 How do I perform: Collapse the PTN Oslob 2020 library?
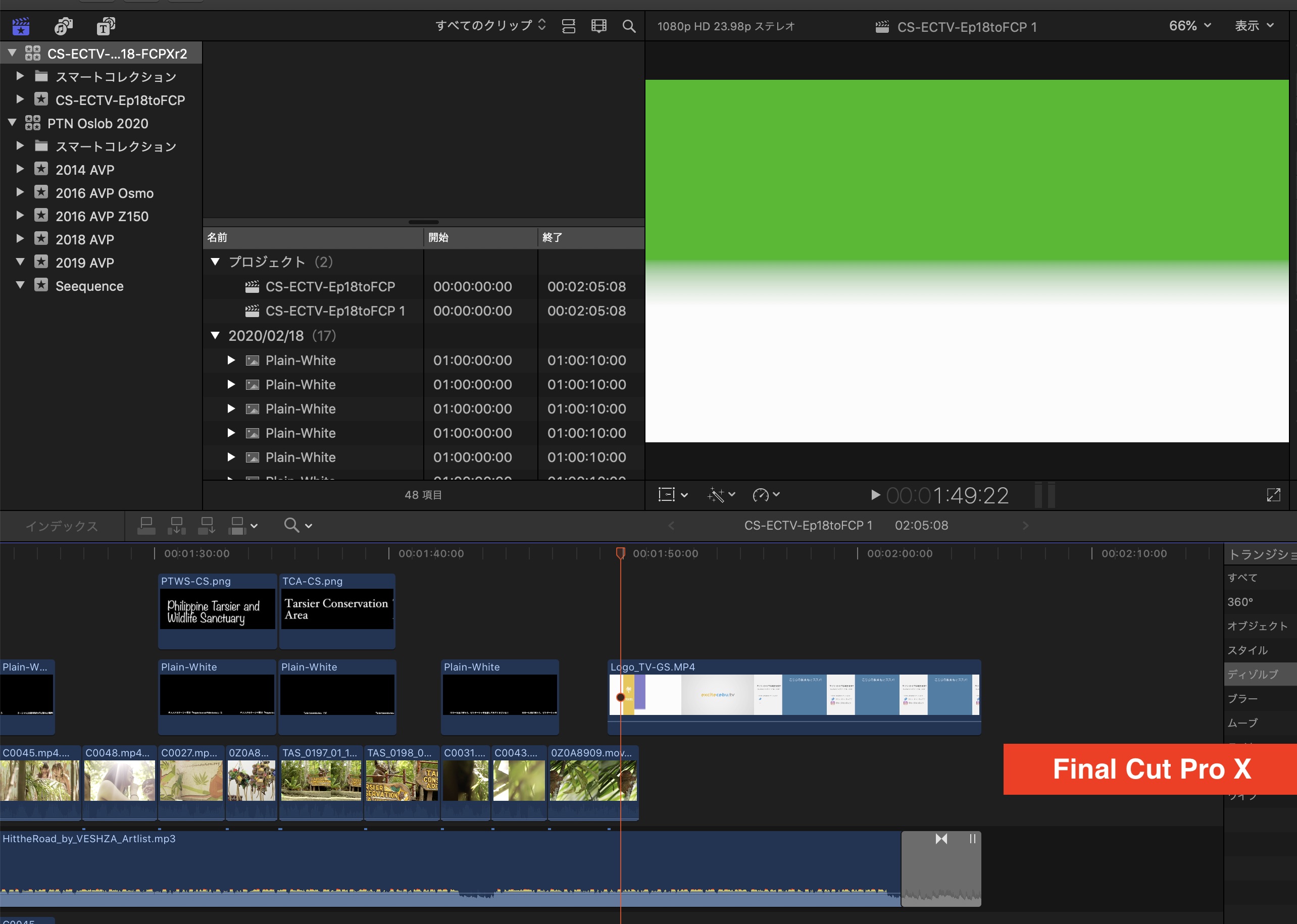[12, 123]
